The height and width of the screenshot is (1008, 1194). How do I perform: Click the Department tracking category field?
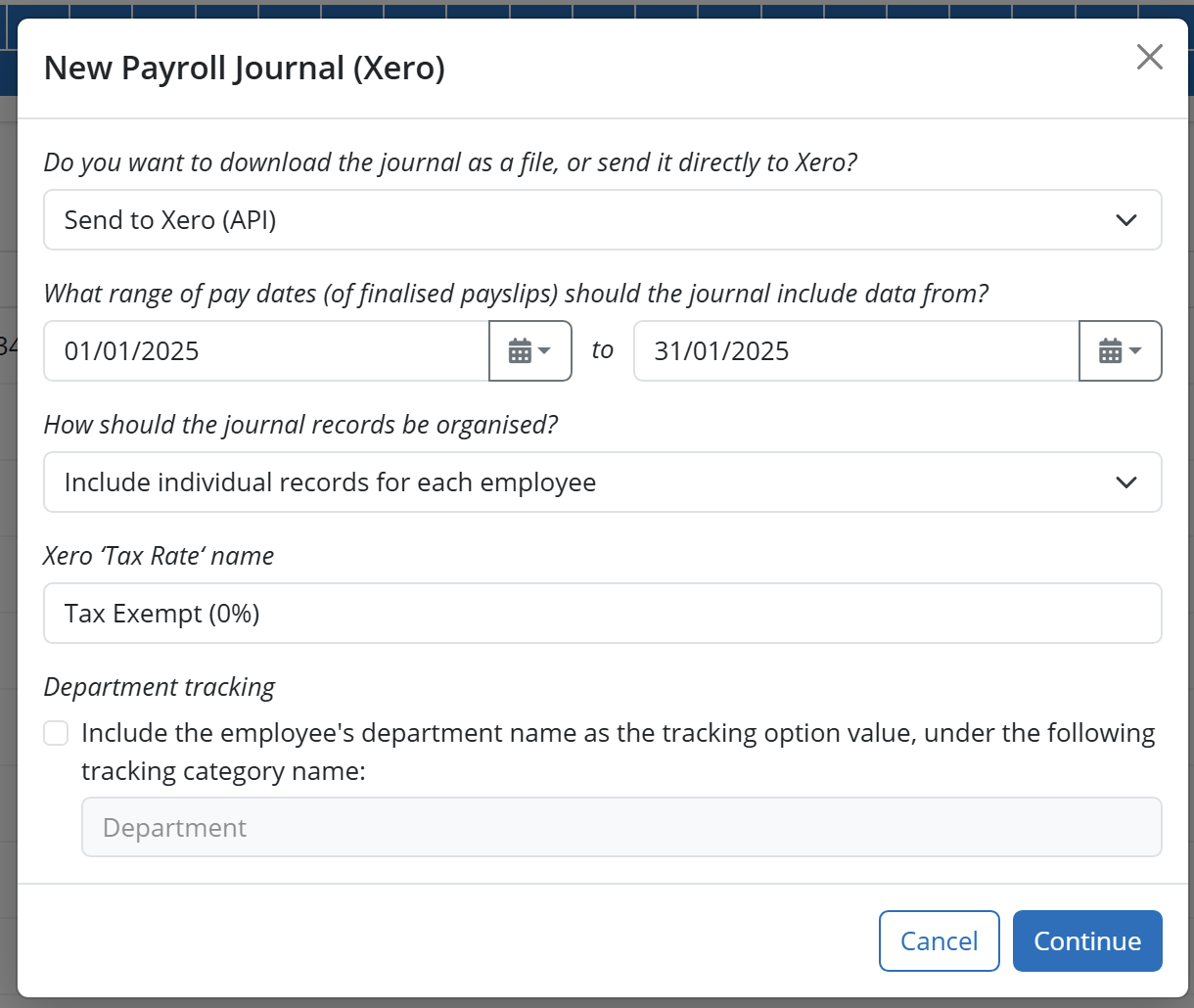point(621,827)
